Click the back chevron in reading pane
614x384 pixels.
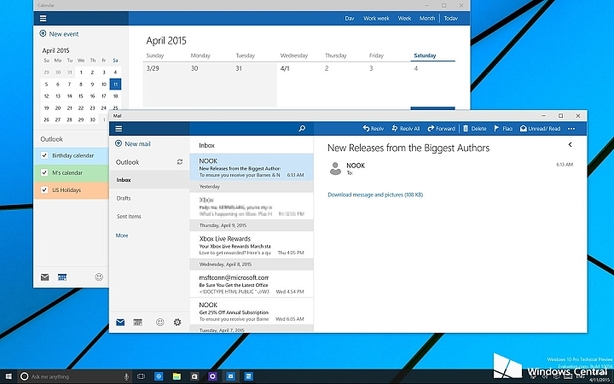coord(570,144)
